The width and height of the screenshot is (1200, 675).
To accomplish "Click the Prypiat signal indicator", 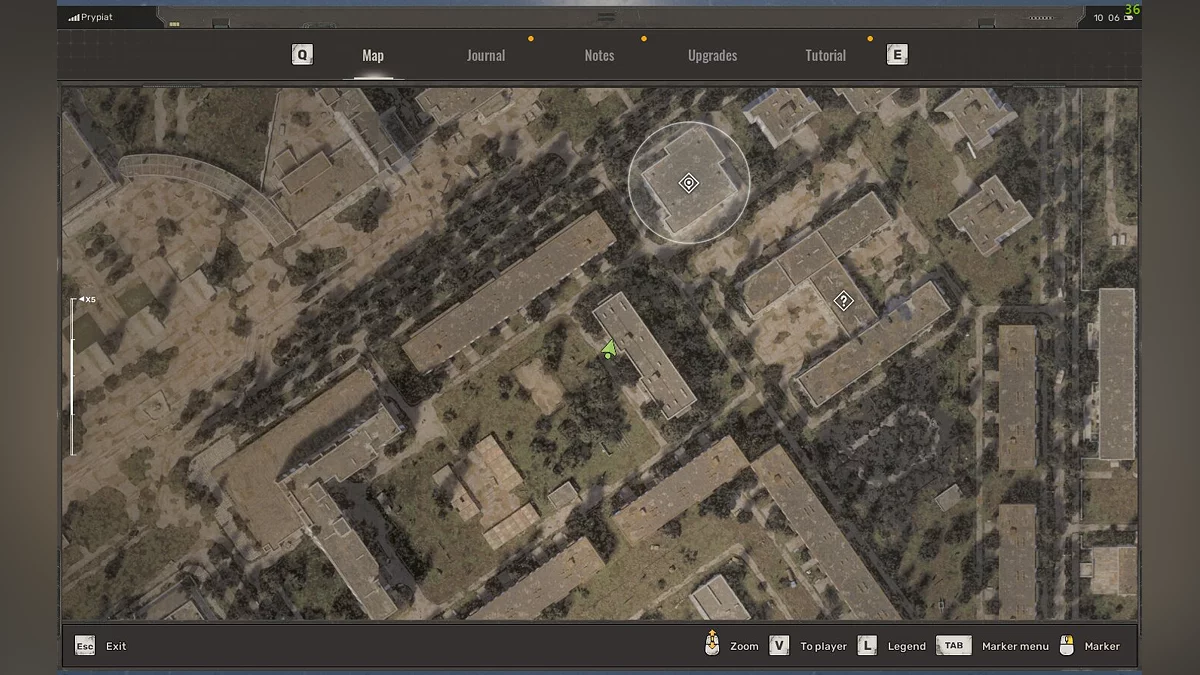I will (x=91, y=17).
